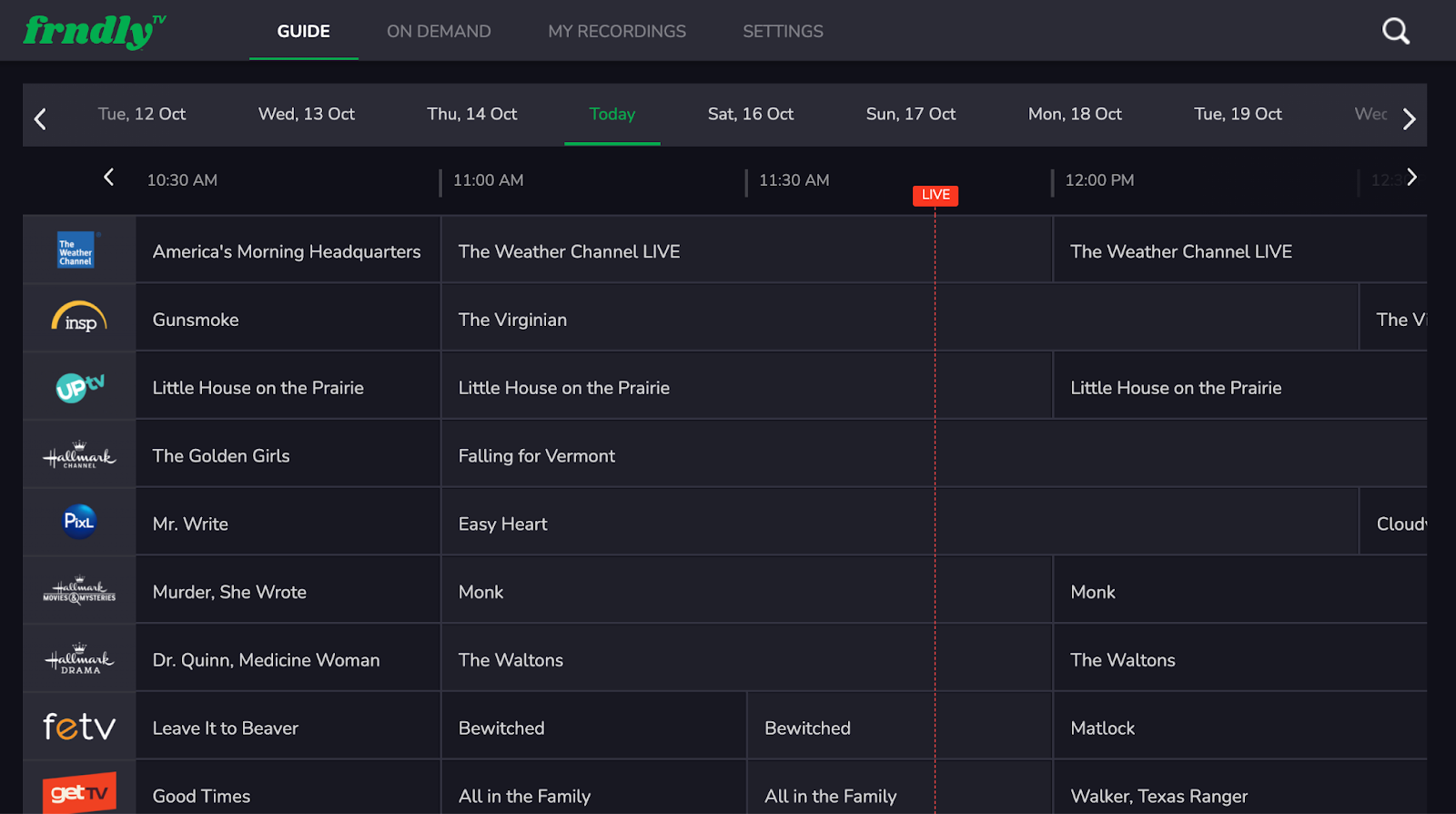This screenshot has width=1456, height=814.
Task: Open All in the Family at 11:00 AM
Action: (x=593, y=789)
